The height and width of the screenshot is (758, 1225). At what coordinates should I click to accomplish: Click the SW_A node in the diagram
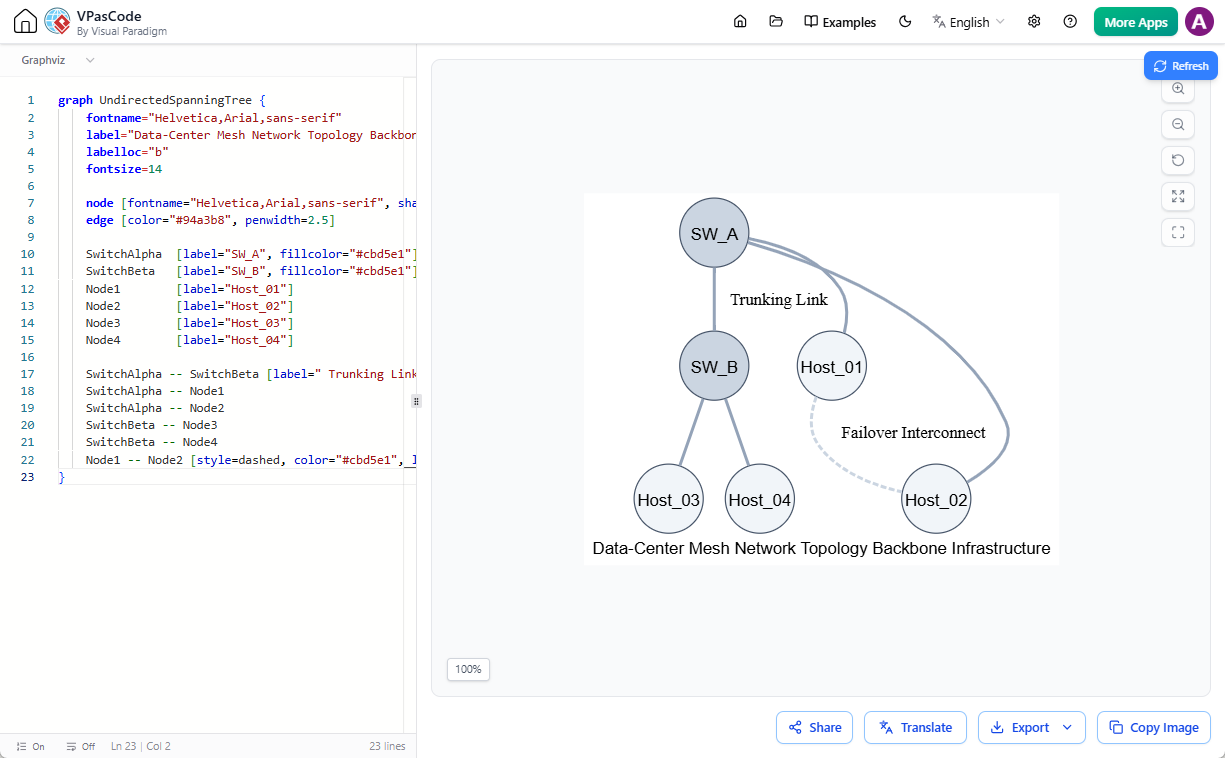714,233
